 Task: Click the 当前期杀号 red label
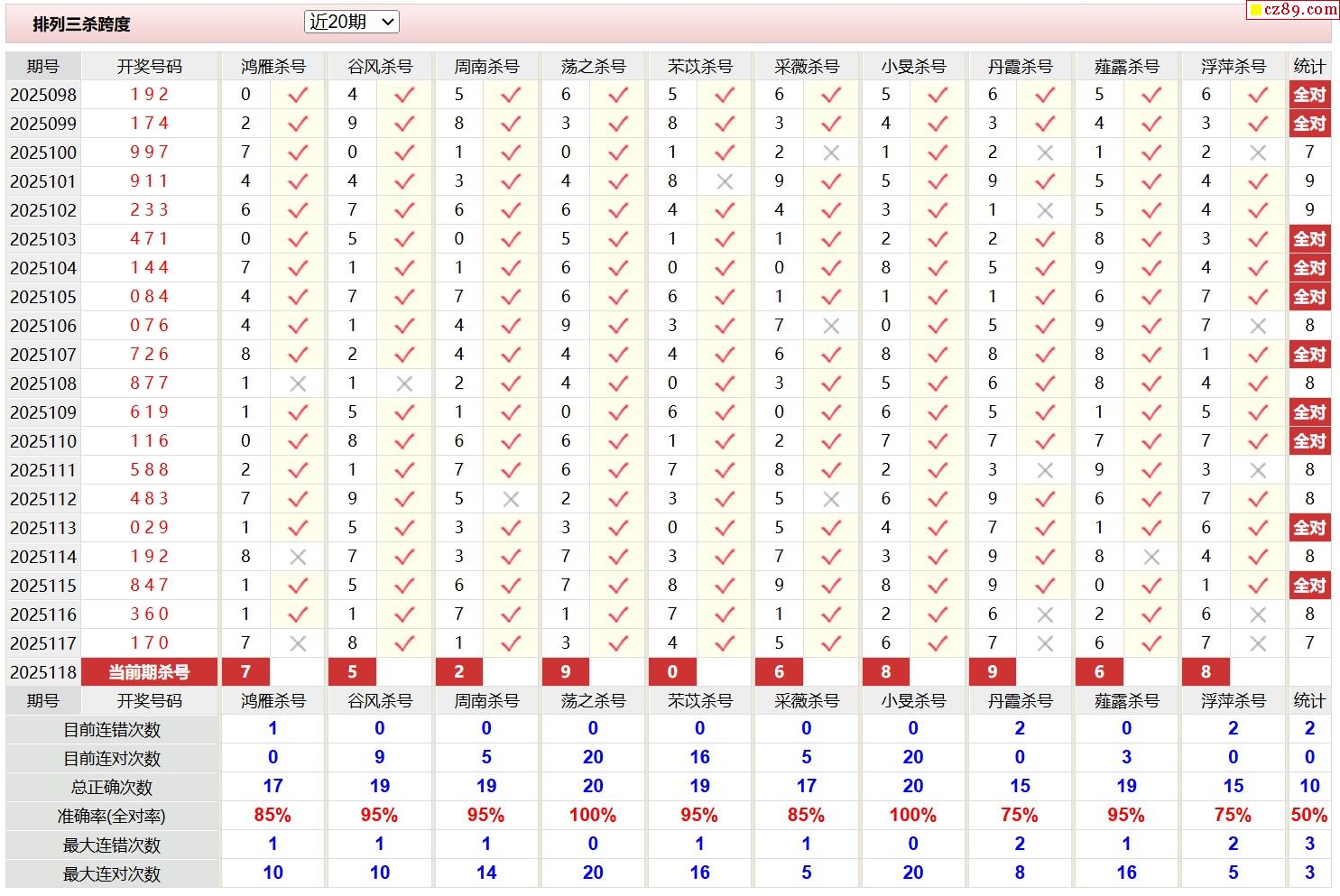pyautogui.click(x=150, y=672)
